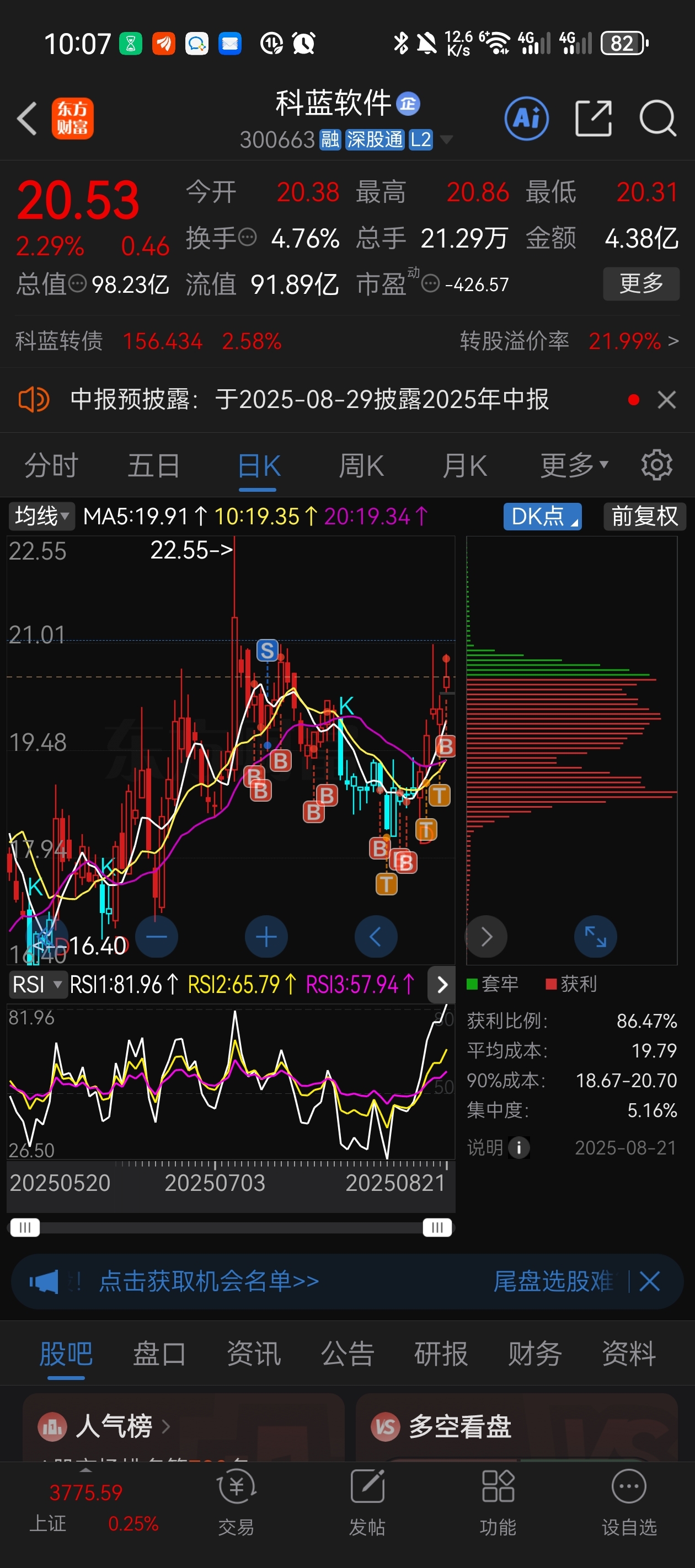This screenshot has width=695, height=1568.
Task: Select the 月K tab
Action: (465, 466)
